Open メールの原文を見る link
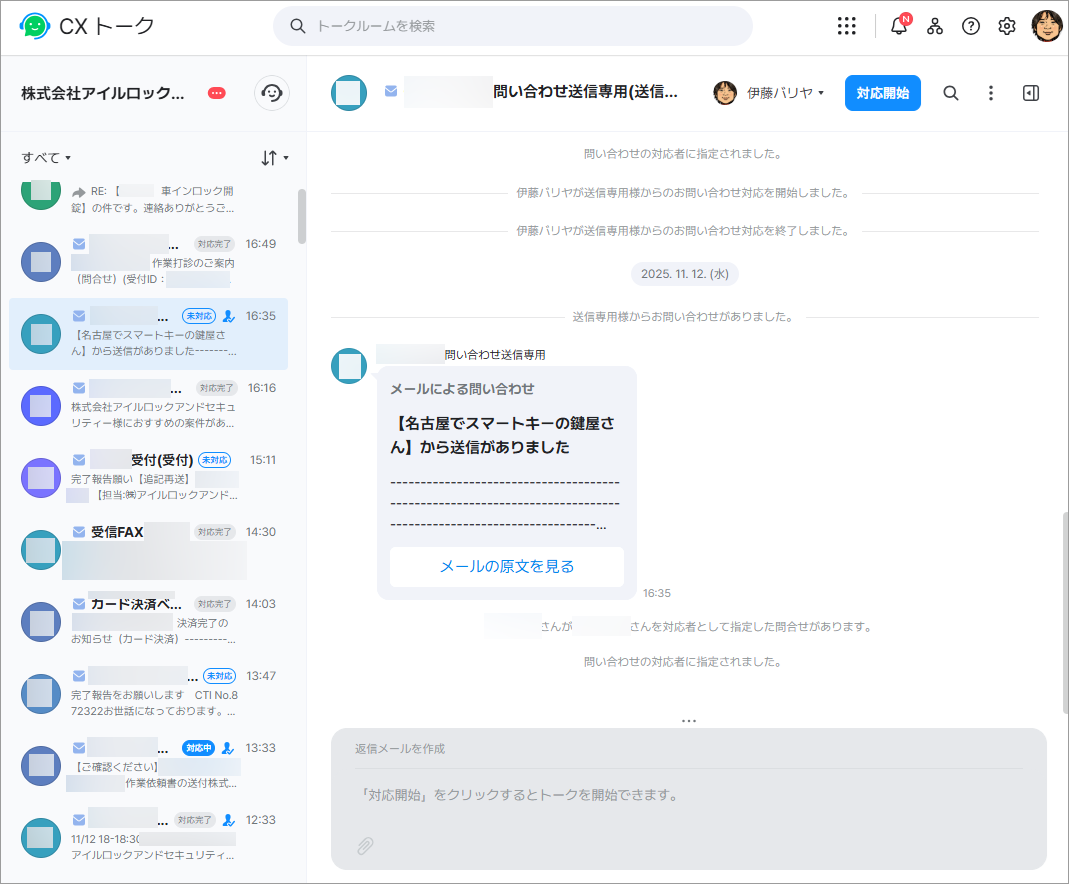 coord(507,567)
